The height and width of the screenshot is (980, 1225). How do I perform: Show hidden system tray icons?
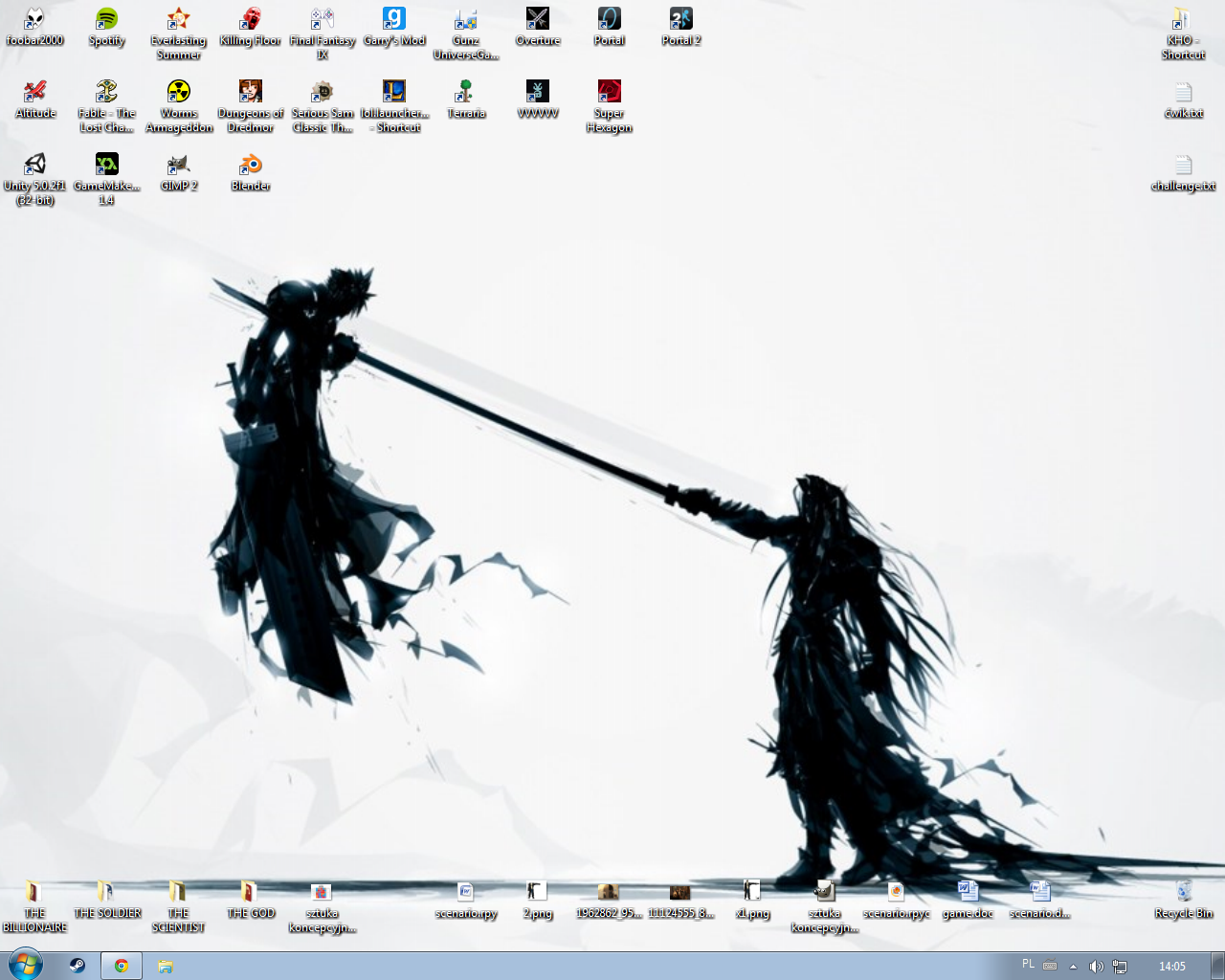1073,967
